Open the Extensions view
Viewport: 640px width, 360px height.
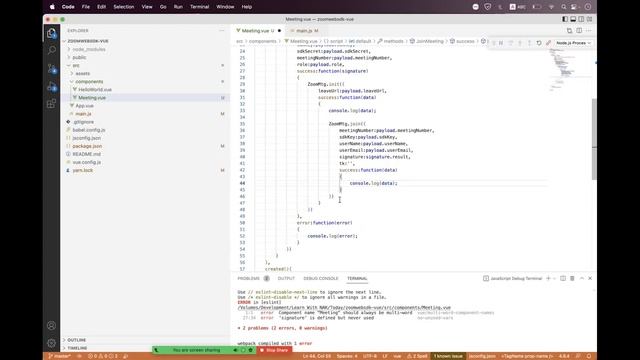coord(51,104)
